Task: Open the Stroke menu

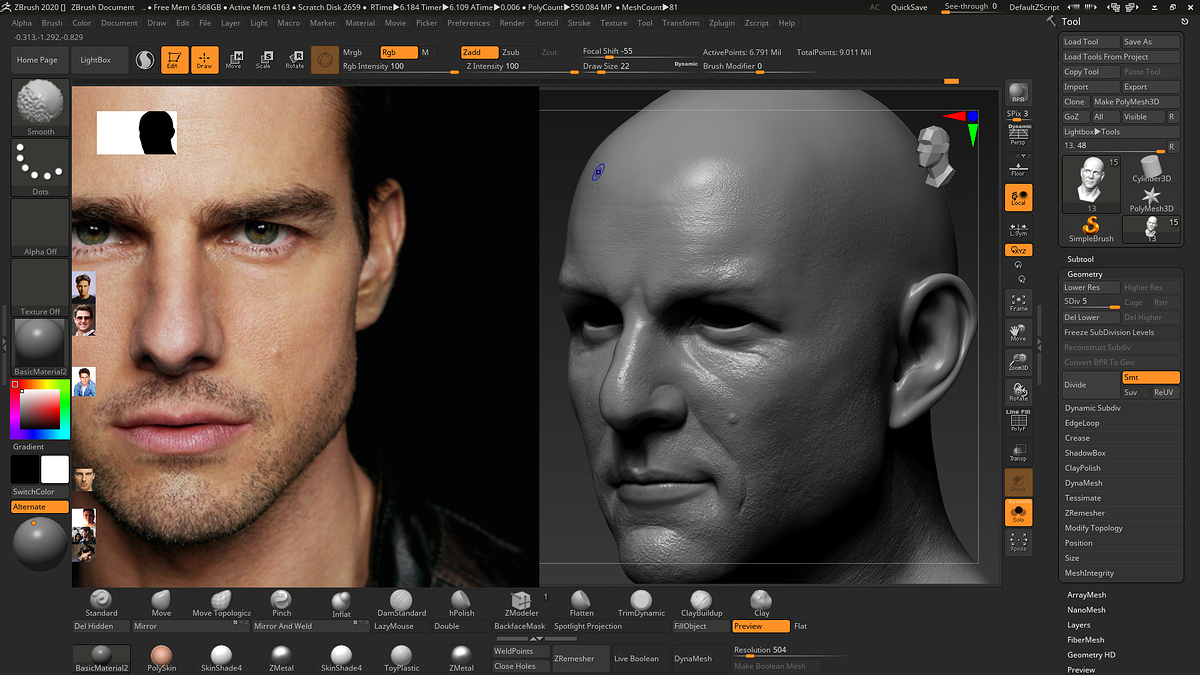Action: point(579,23)
